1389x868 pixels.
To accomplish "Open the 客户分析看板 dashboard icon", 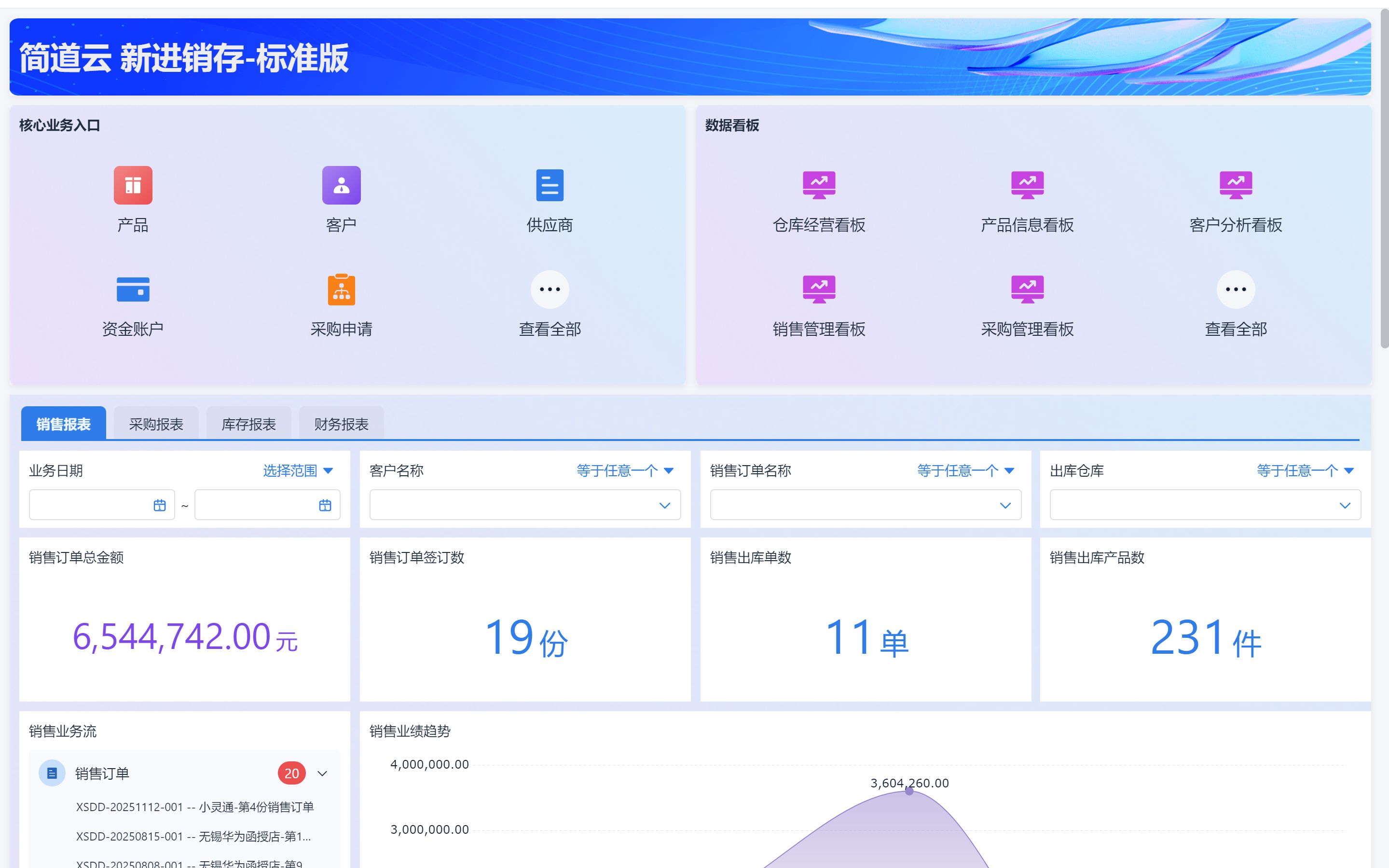I will tap(1235, 185).
